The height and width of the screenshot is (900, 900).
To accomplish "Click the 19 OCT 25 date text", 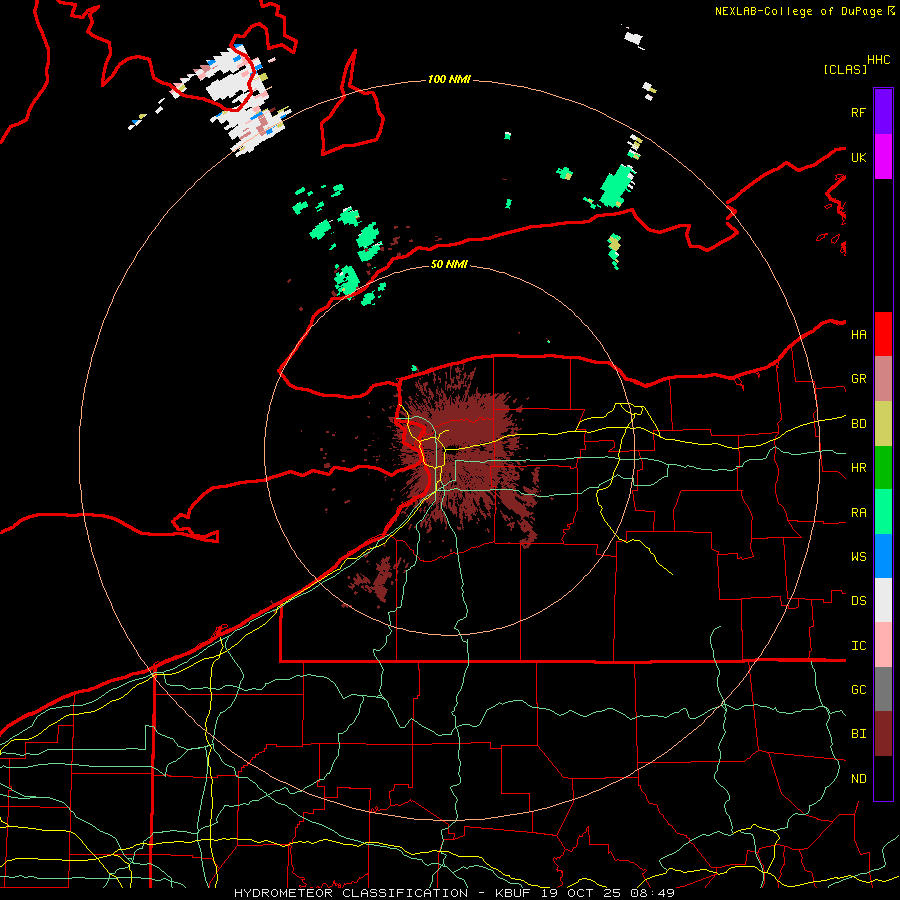I will [581, 893].
